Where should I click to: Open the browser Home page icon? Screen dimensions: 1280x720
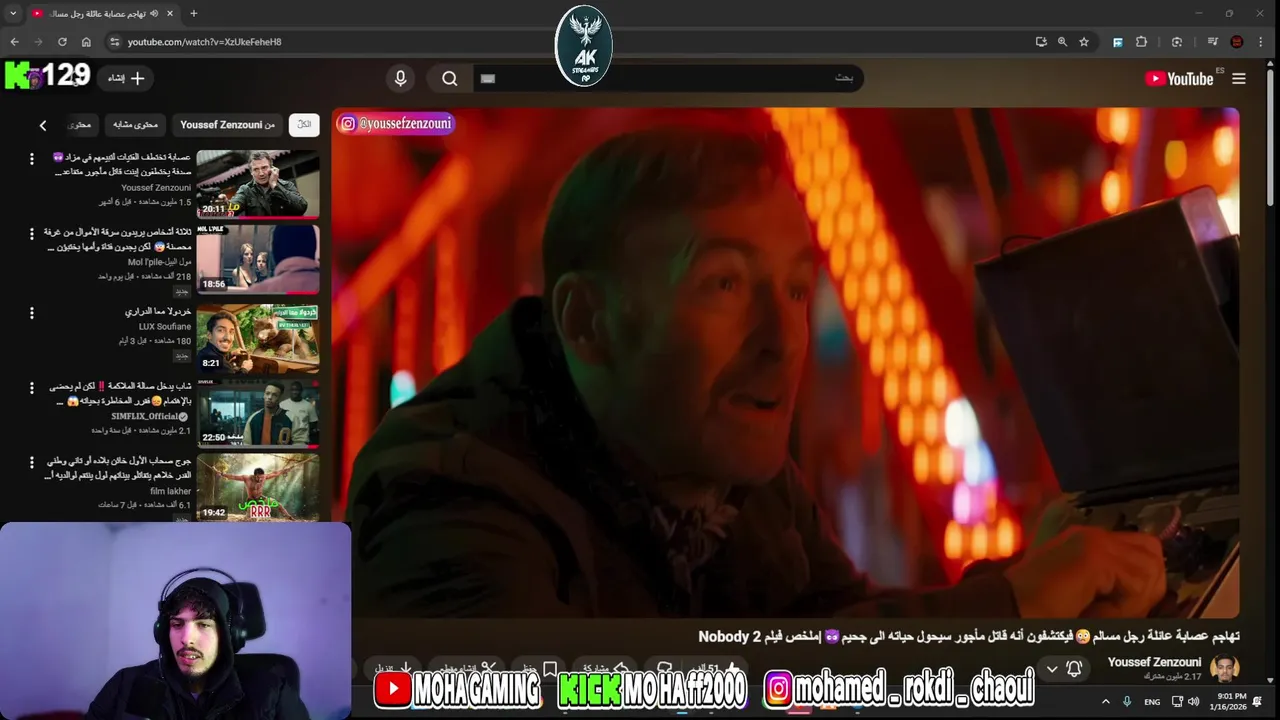(x=86, y=42)
